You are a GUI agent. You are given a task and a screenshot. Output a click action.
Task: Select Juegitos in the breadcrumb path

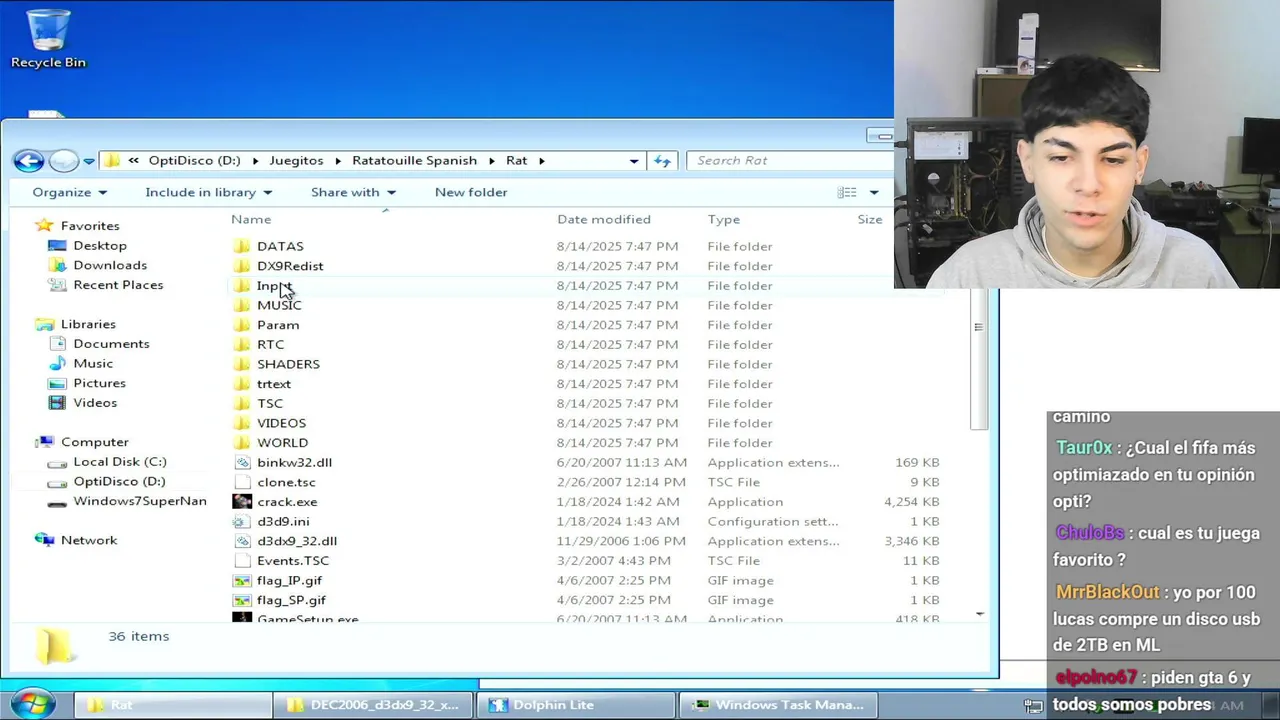pyautogui.click(x=296, y=160)
